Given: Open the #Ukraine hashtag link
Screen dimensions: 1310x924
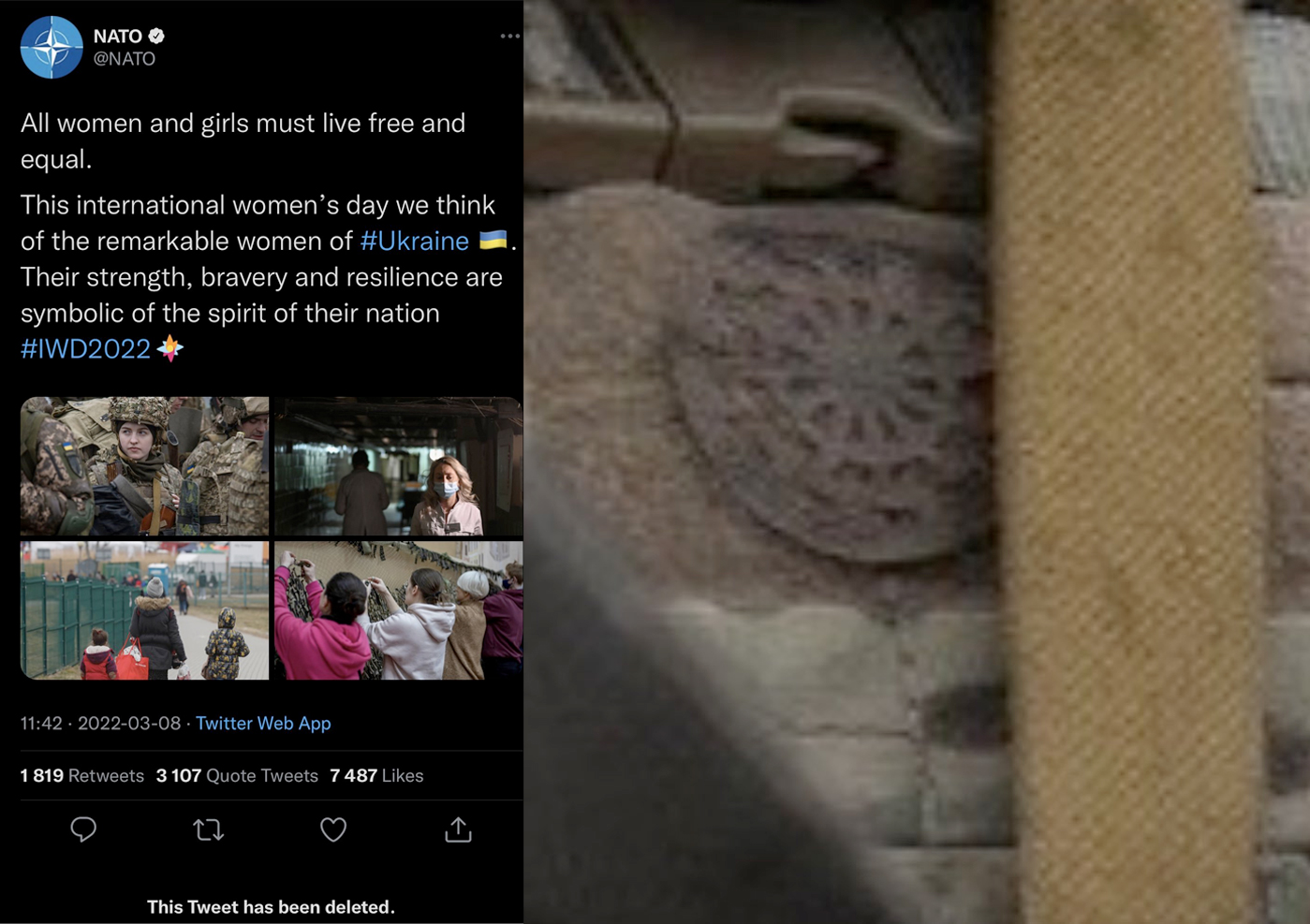Looking at the screenshot, I should click(415, 241).
